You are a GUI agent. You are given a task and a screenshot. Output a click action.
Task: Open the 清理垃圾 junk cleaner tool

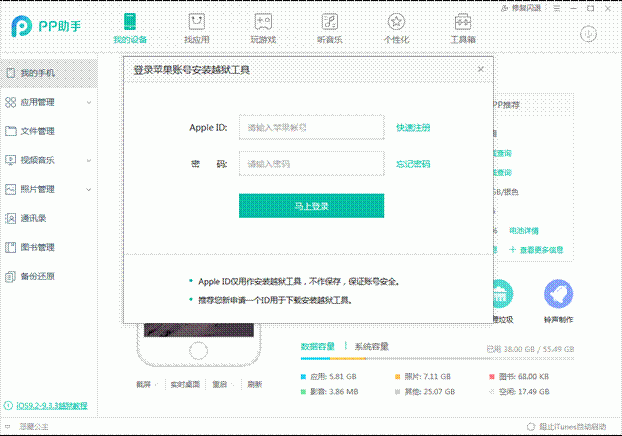(x=503, y=302)
